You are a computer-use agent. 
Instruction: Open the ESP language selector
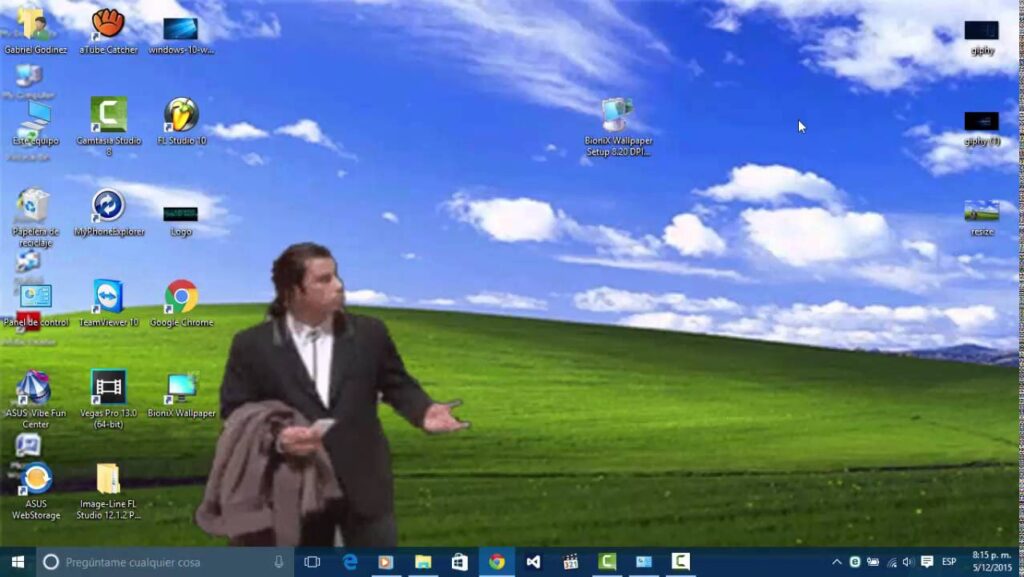949,562
